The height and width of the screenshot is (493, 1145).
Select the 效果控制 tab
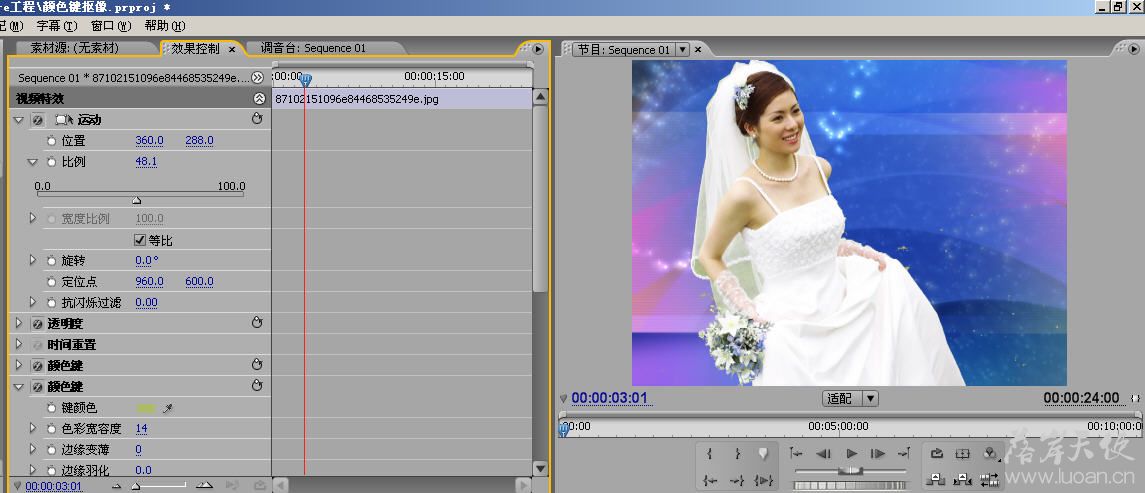tap(195, 49)
